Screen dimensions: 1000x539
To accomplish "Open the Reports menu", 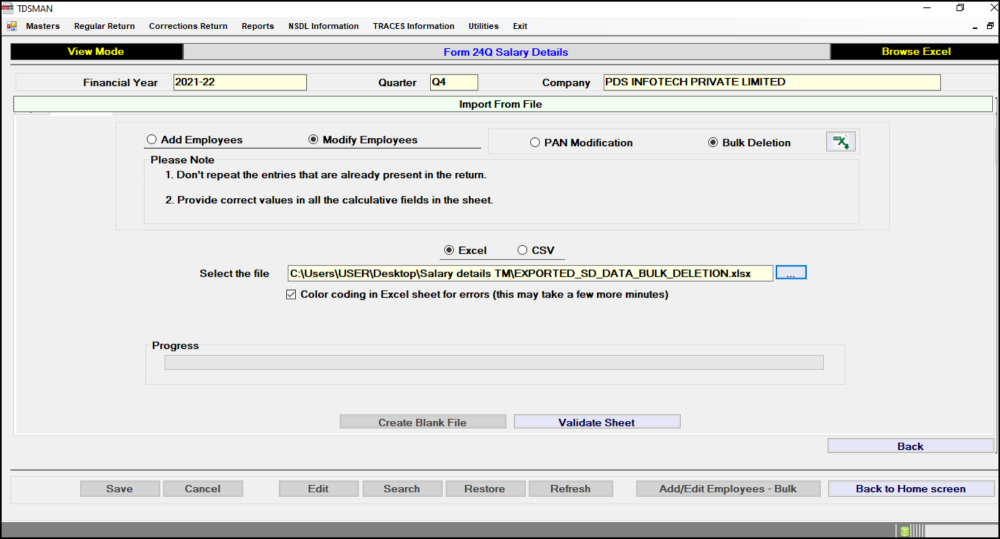I will pos(258,26).
